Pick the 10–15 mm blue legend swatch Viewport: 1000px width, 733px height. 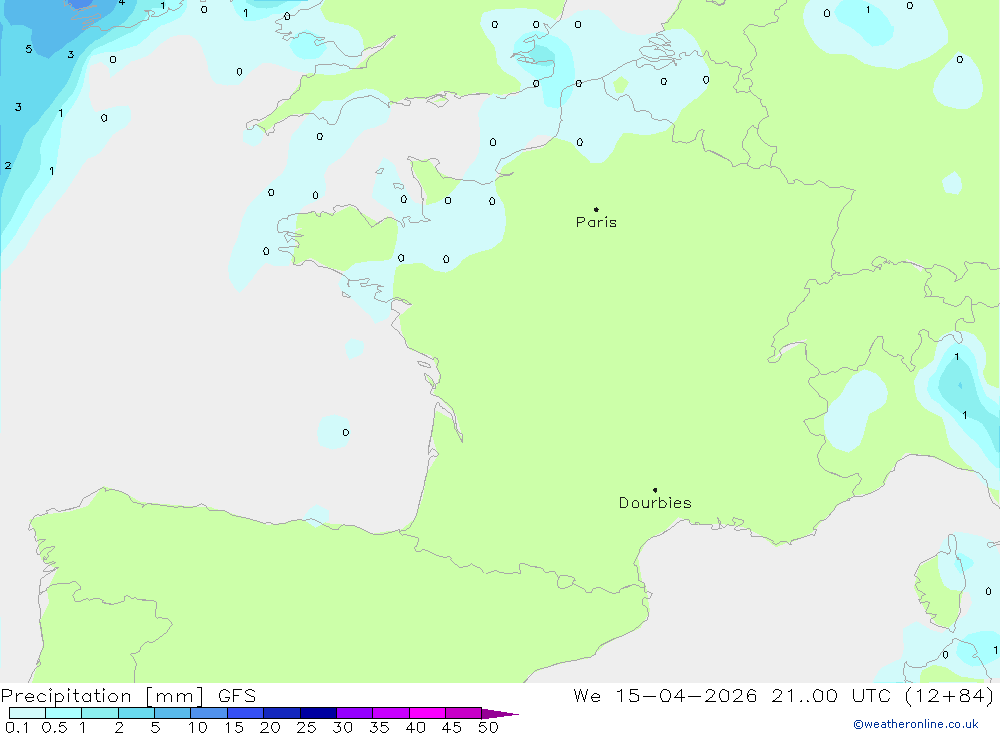click(209, 713)
